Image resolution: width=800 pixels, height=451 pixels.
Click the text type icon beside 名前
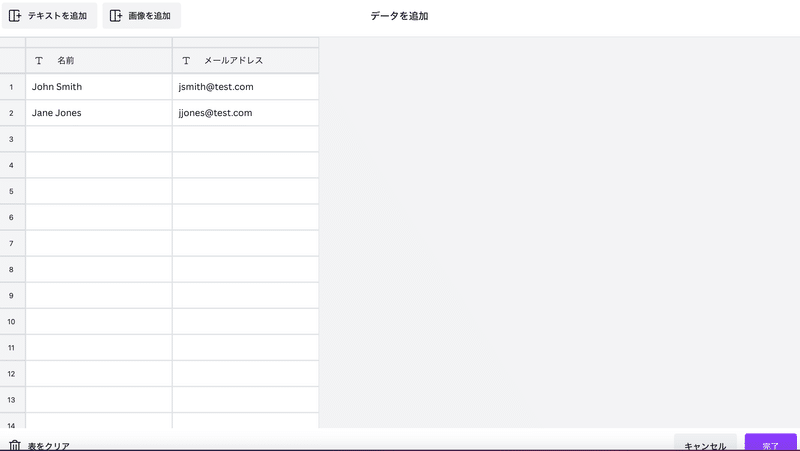click(x=39, y=61)
